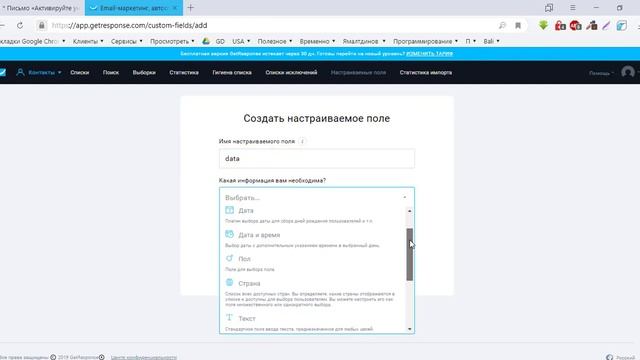Image resolution: width=640 pixels, height=360 pixels.
Task: Click the Date and time field icon
Action: tap(229, 234)
